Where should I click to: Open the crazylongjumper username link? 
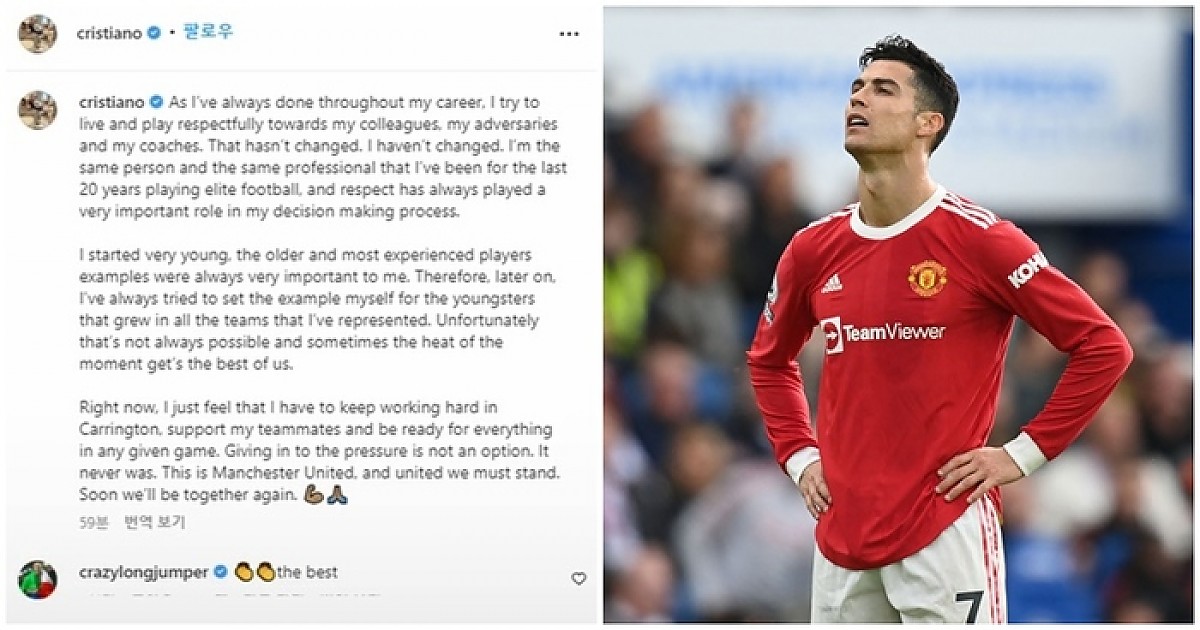point(143,573)
